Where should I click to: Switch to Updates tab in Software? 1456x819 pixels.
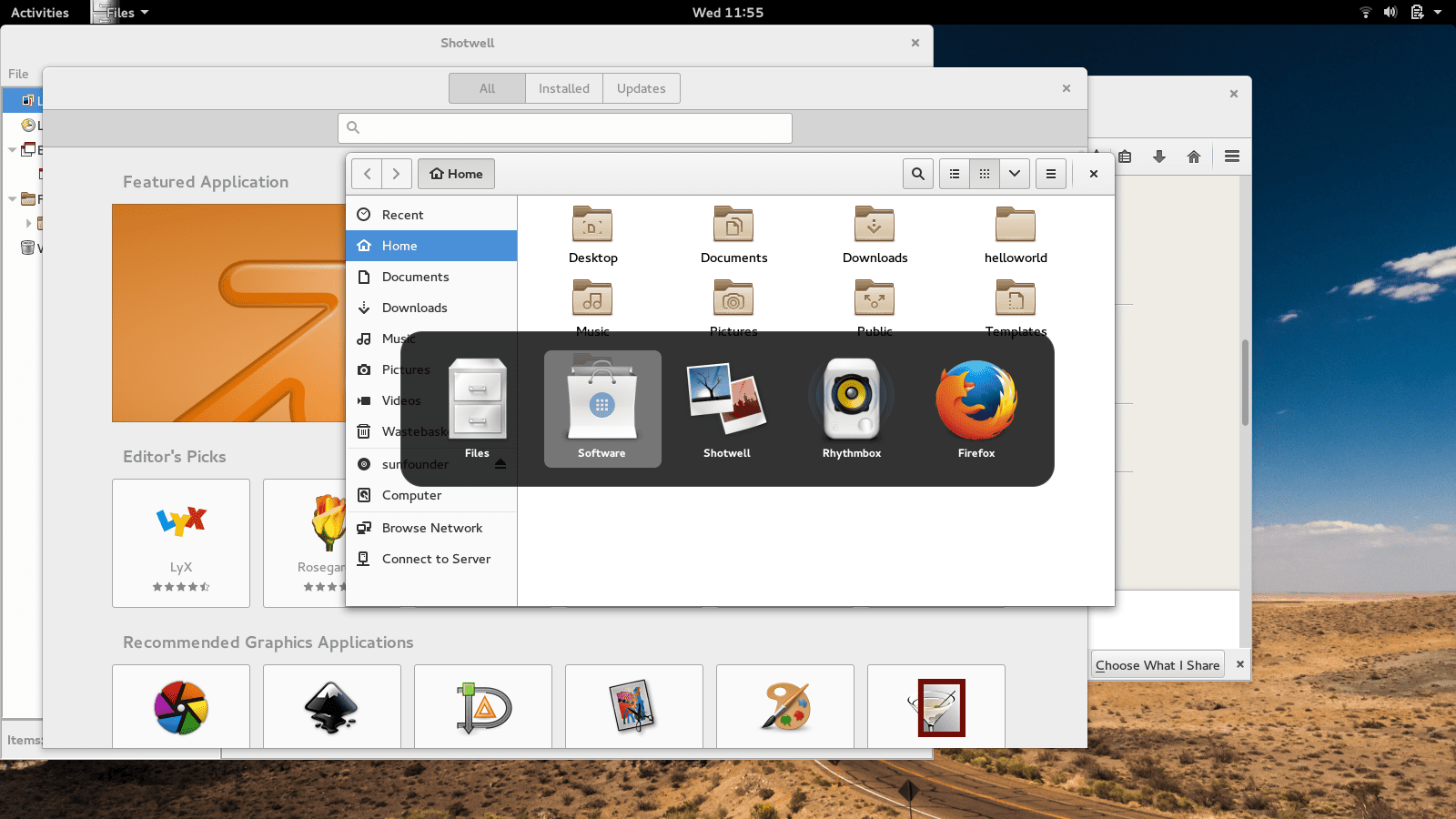coord(642,88)
